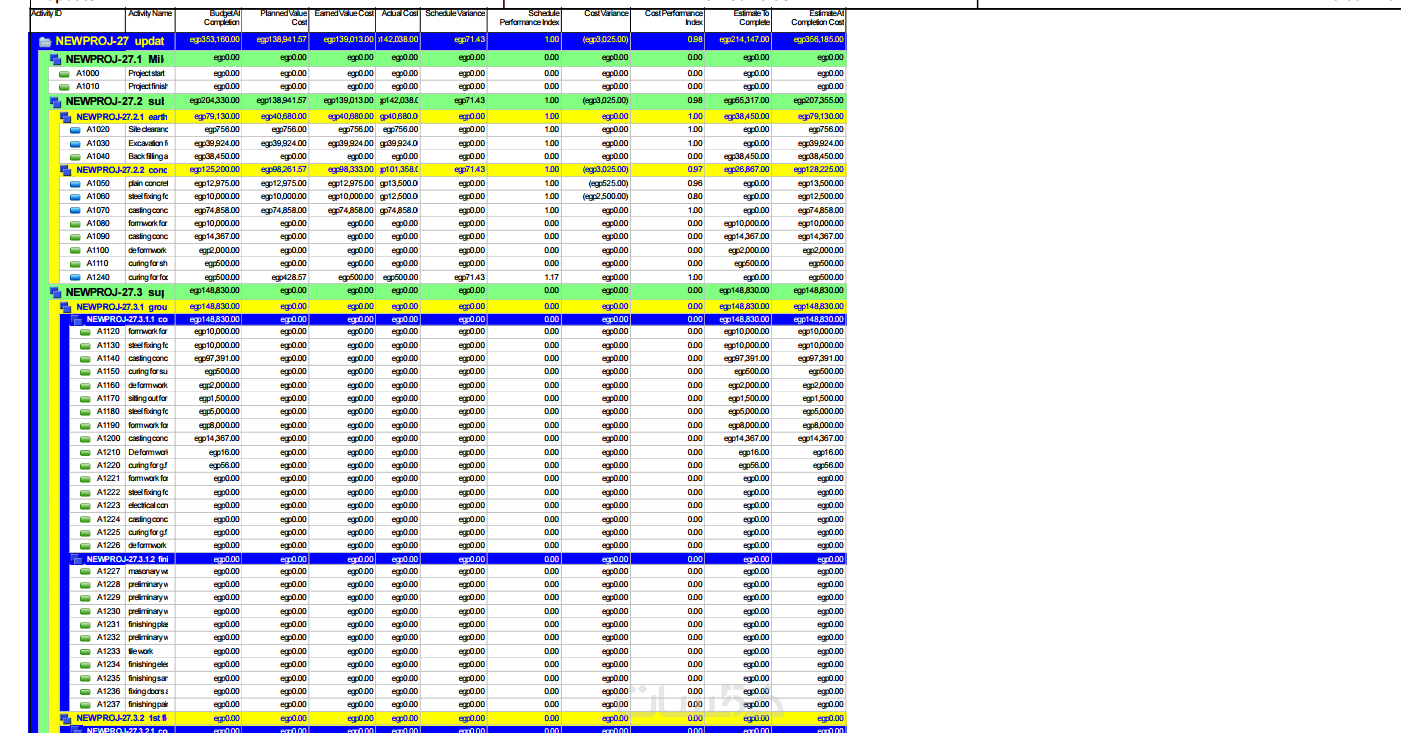Click project estimate at completion egp356,185.00

(819, 41)
